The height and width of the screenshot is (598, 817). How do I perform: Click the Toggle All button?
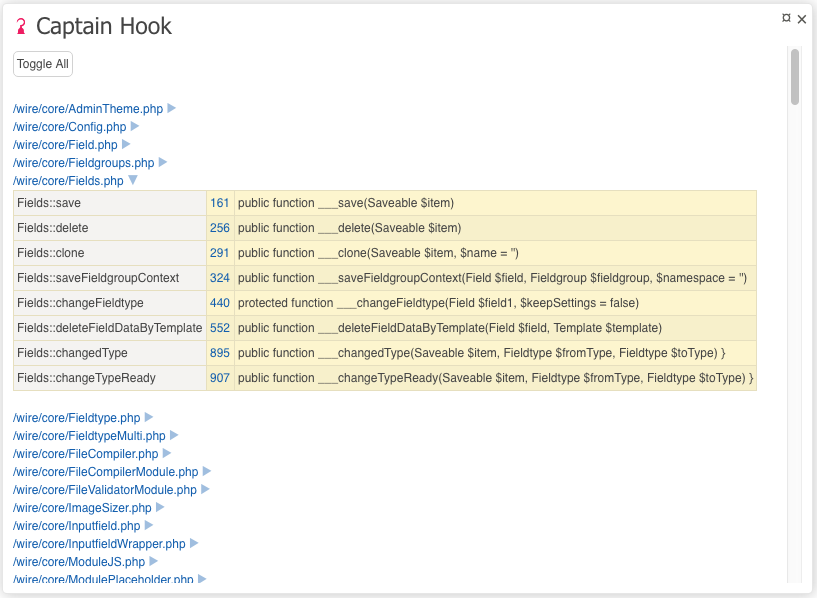click(x=43, y=64)
